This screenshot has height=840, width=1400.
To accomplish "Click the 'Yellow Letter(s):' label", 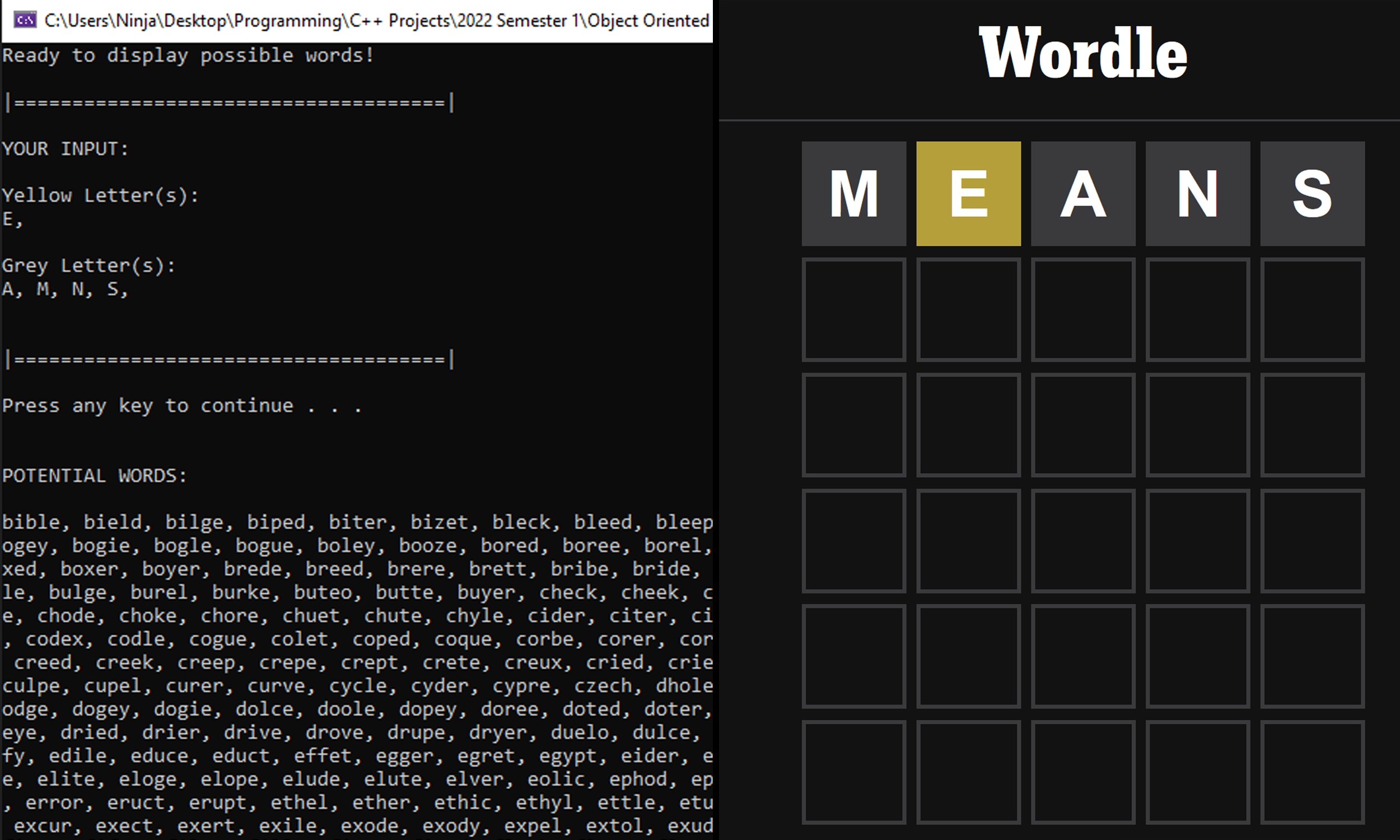I will click(x=101, y=196).
